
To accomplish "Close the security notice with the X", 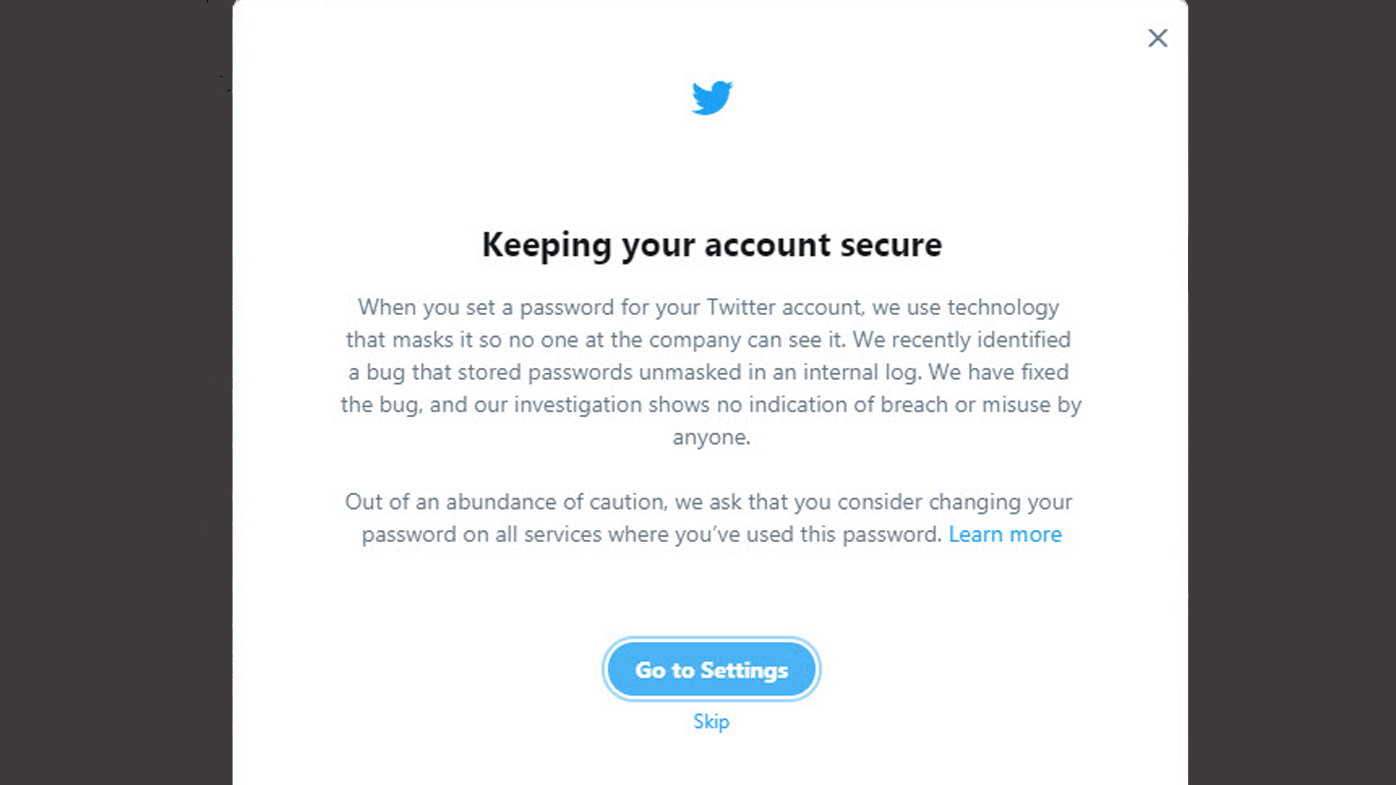I will [x=1157, y=38].
